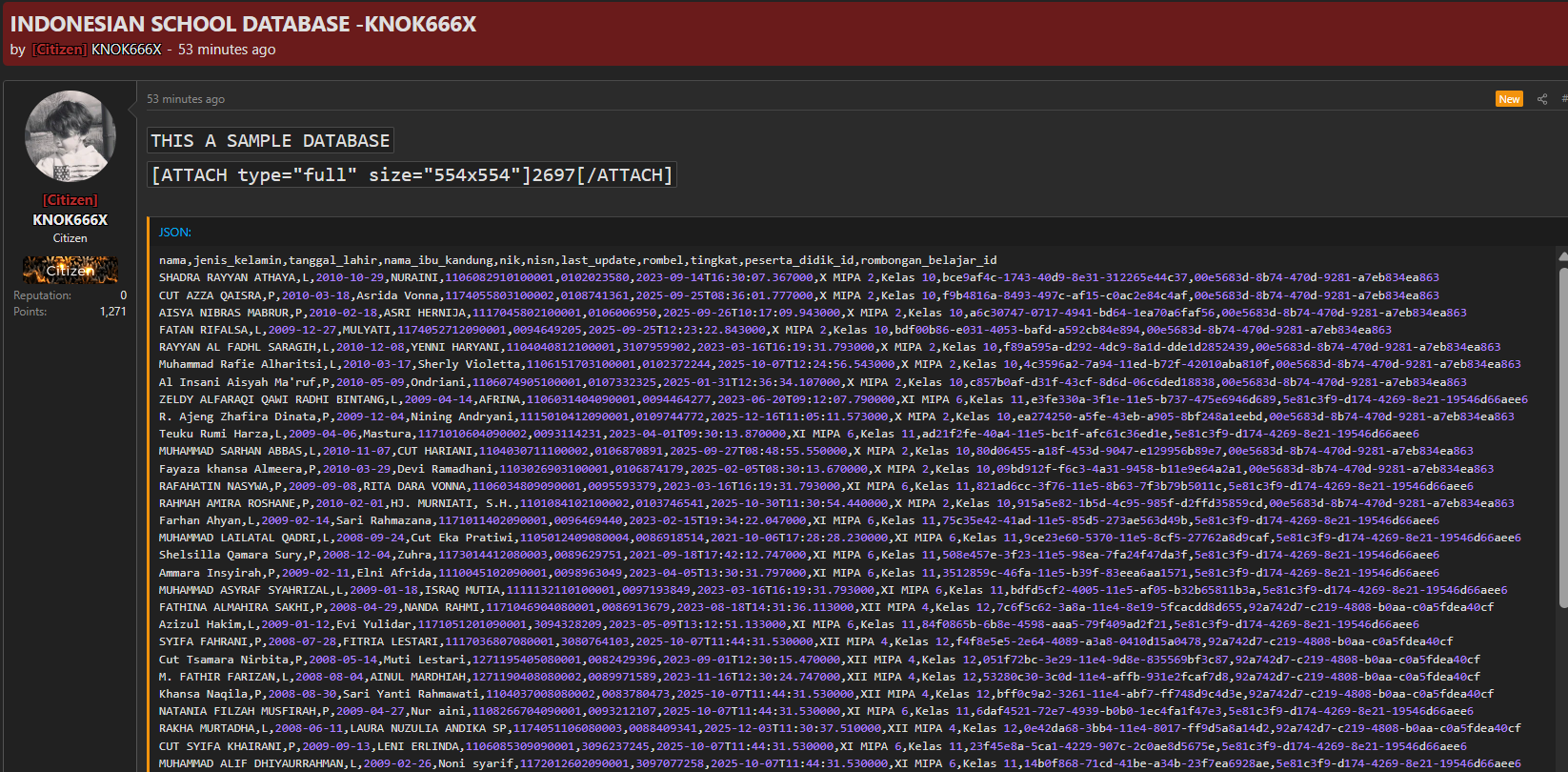Screen dimensions: 1568x772
Task: Open author KNOK666X link in thread header
Action: tap(127, 50)
